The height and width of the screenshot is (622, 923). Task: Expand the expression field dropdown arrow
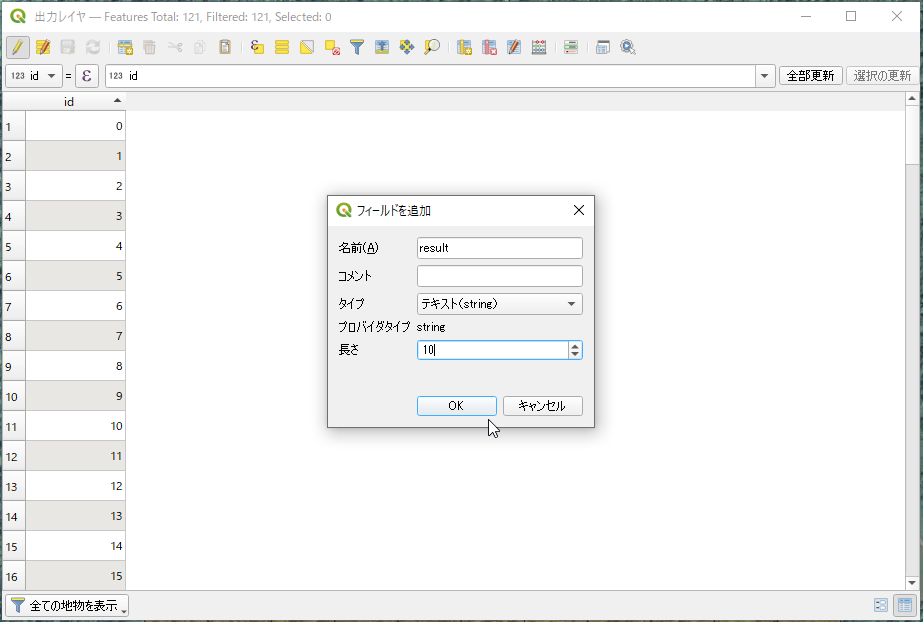(x=764, y=75)
